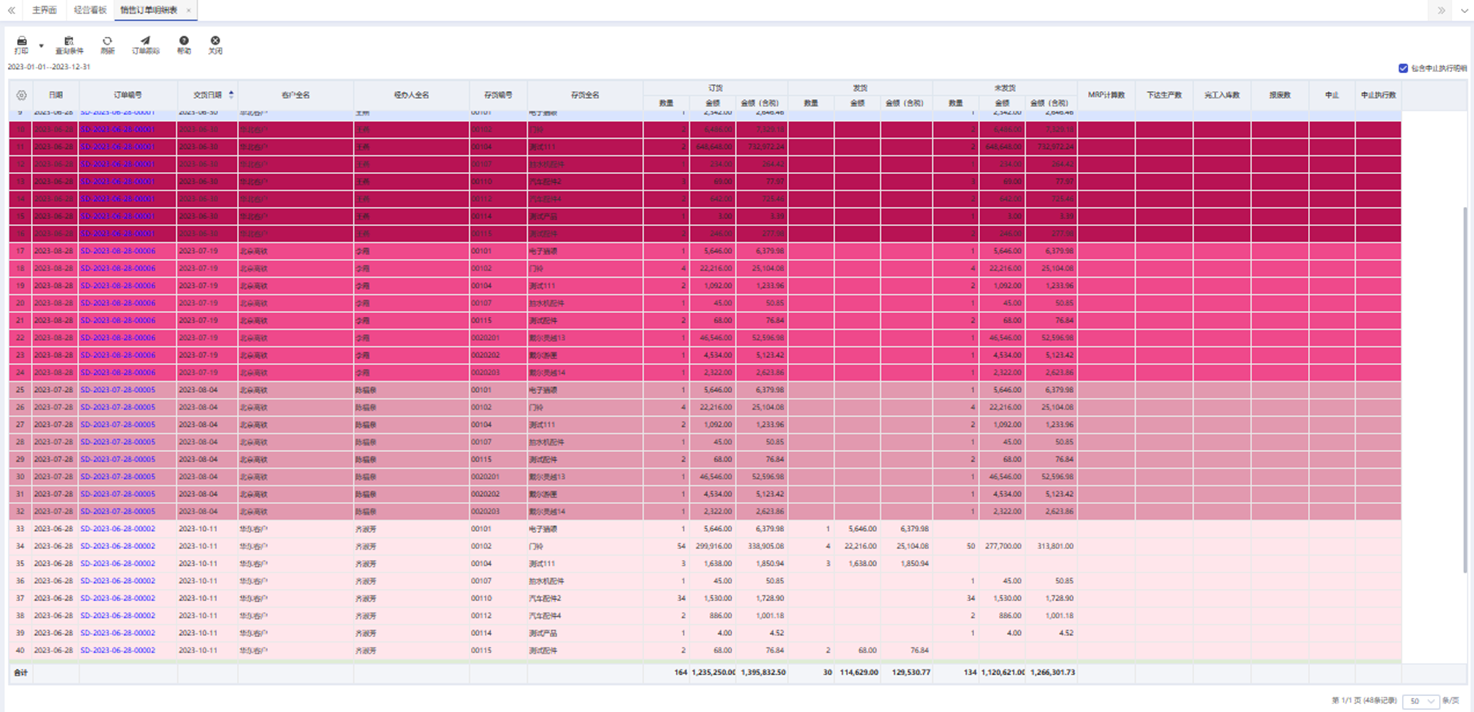Switch to the 主界面 tab
This screenshot has width=1474, height=712.
(44, 10)
